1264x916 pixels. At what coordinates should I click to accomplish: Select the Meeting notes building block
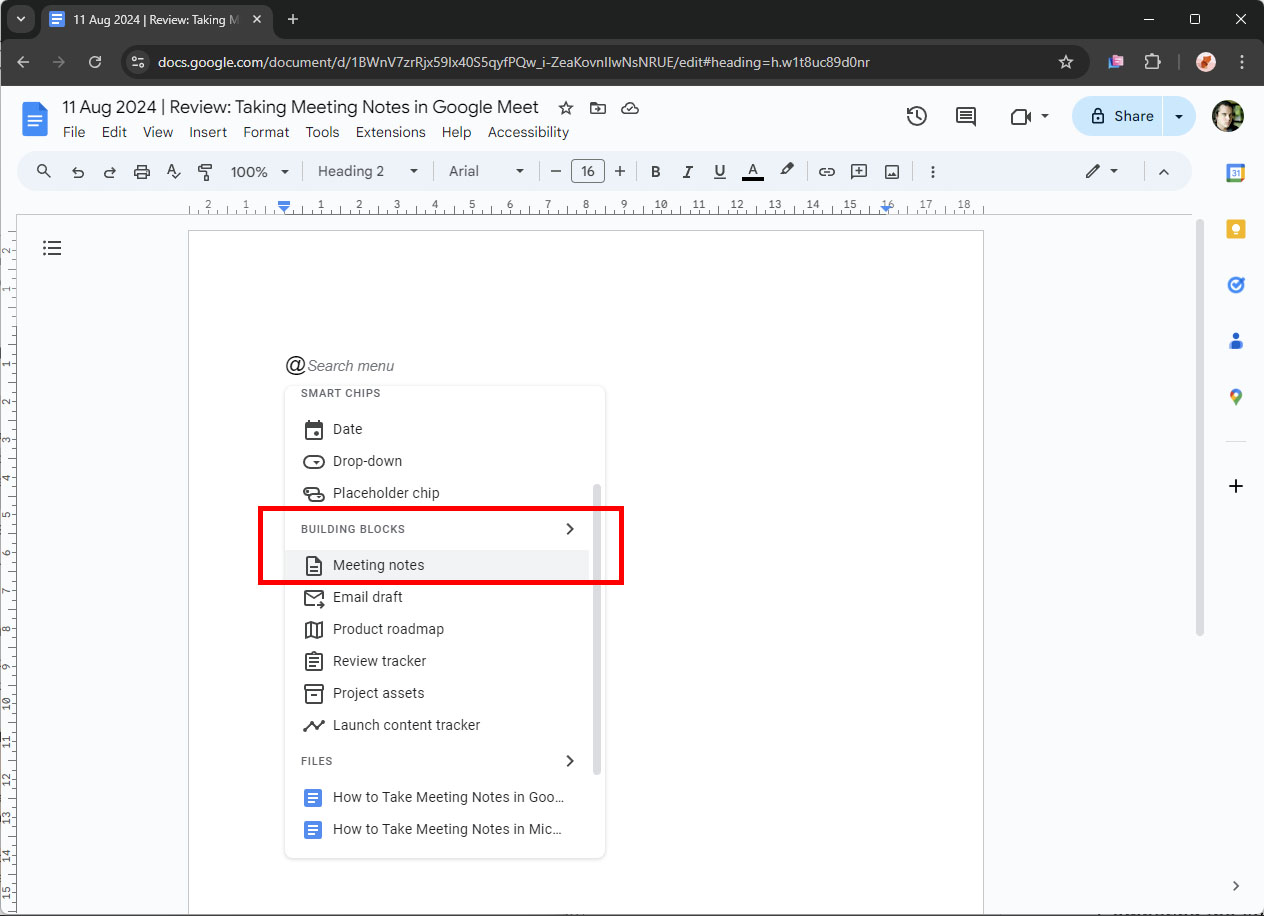point(437,565)
